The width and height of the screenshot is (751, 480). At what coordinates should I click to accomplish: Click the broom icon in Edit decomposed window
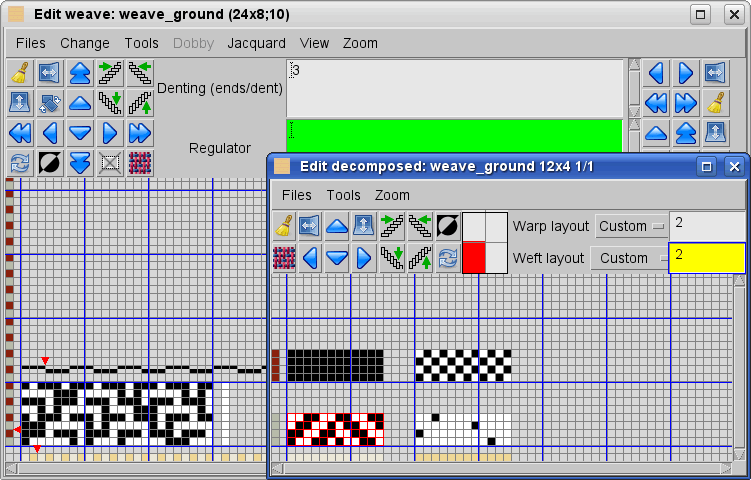pyautogui.click(x=284, y=226)
